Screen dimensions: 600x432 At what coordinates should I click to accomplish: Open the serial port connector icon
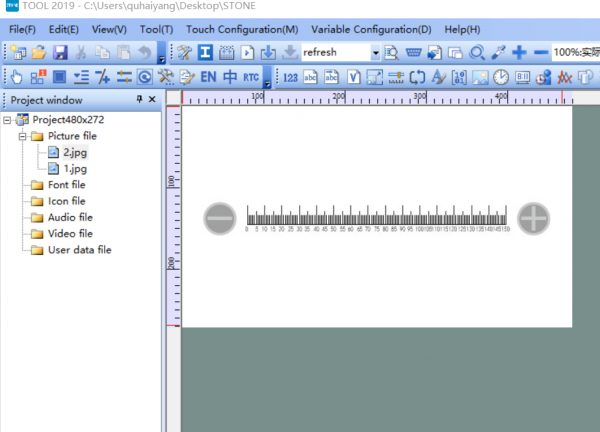(413, 52)
